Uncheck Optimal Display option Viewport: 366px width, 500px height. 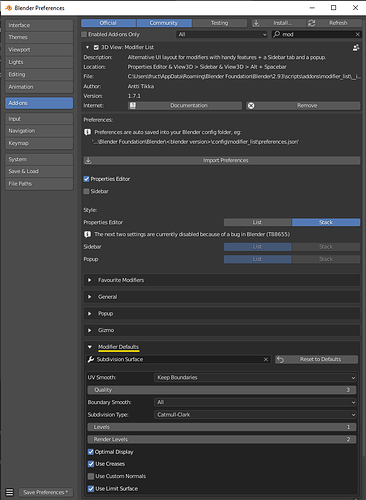coord(91,452)
